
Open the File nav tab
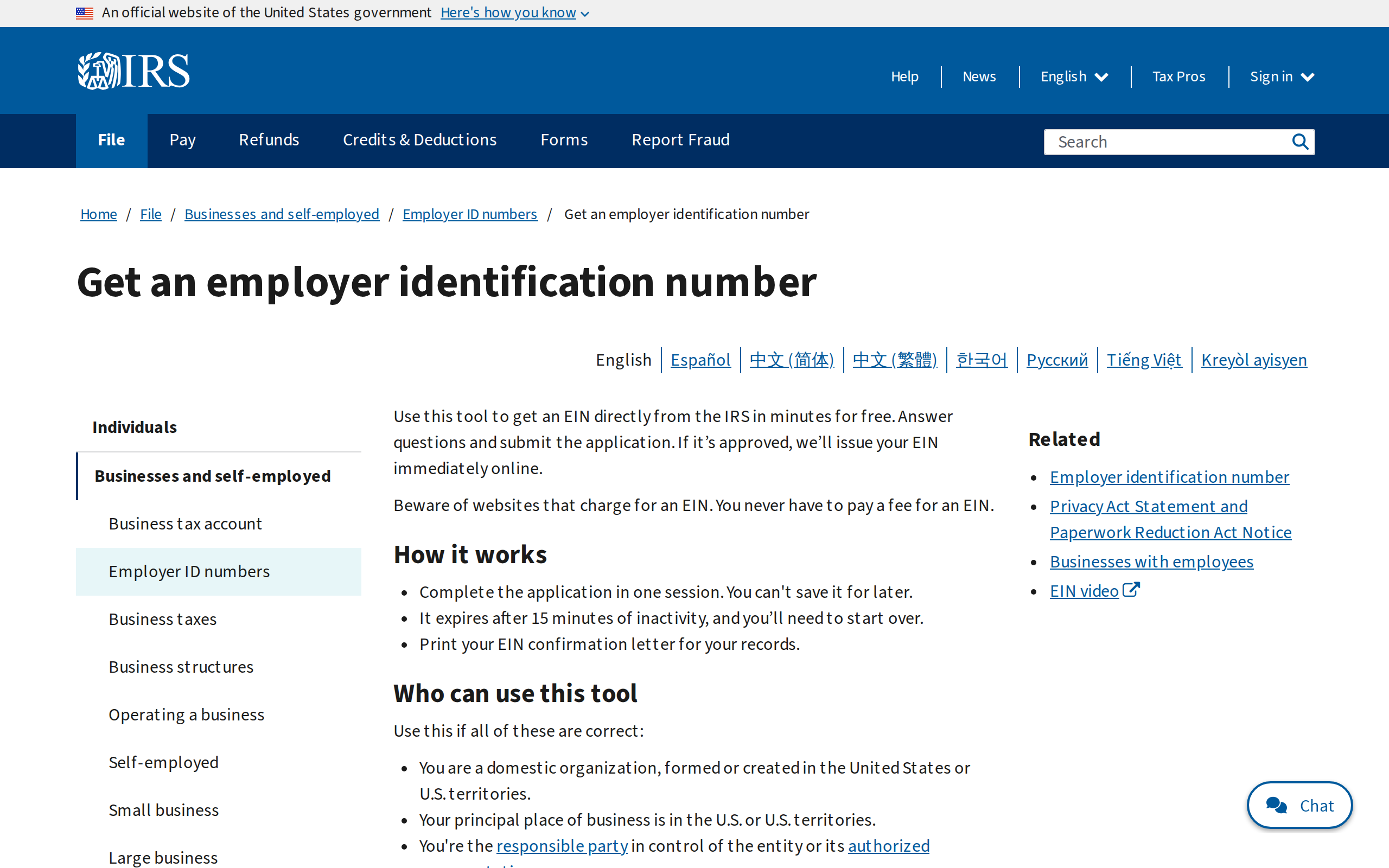(111, 140)
